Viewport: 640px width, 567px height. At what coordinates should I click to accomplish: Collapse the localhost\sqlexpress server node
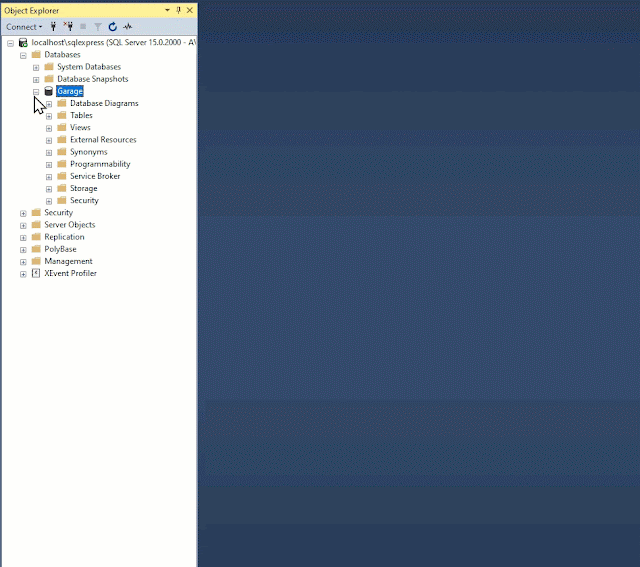click(x=10, y=43)
